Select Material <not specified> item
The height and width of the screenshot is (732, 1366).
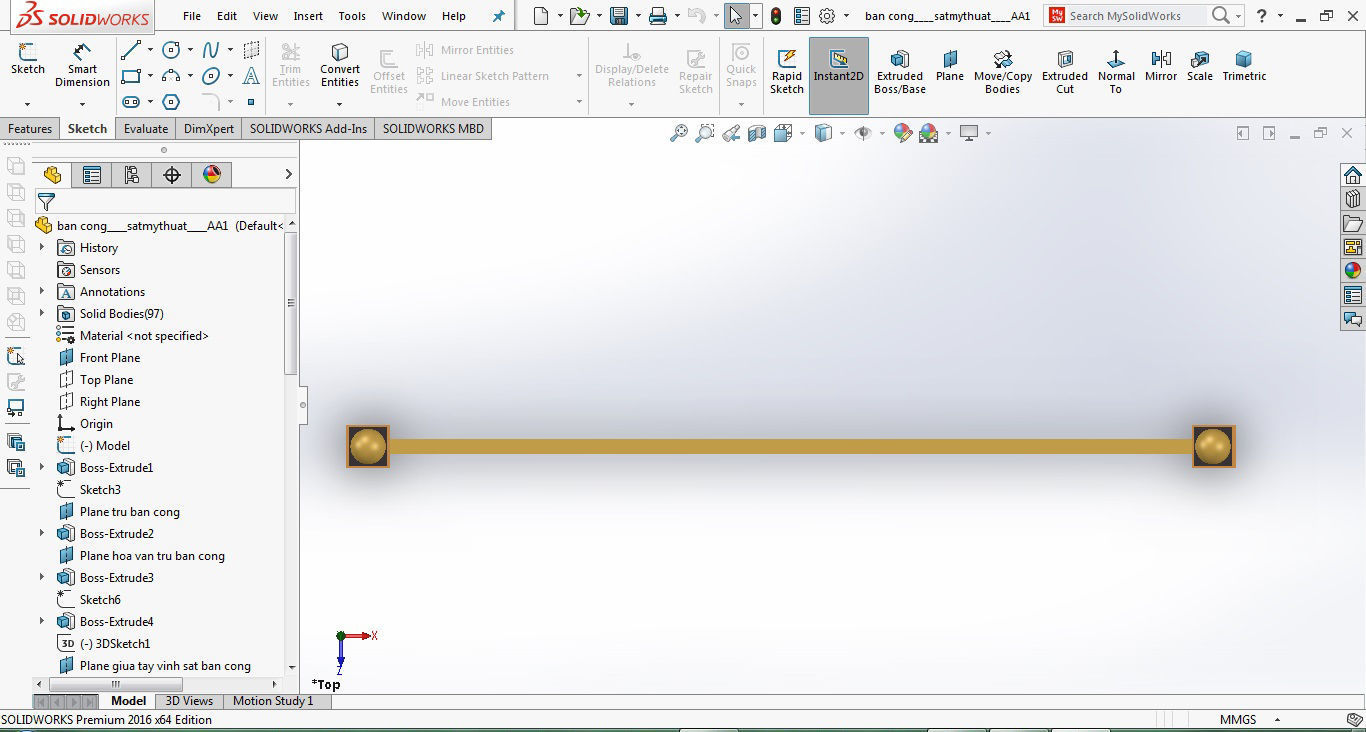144,336
